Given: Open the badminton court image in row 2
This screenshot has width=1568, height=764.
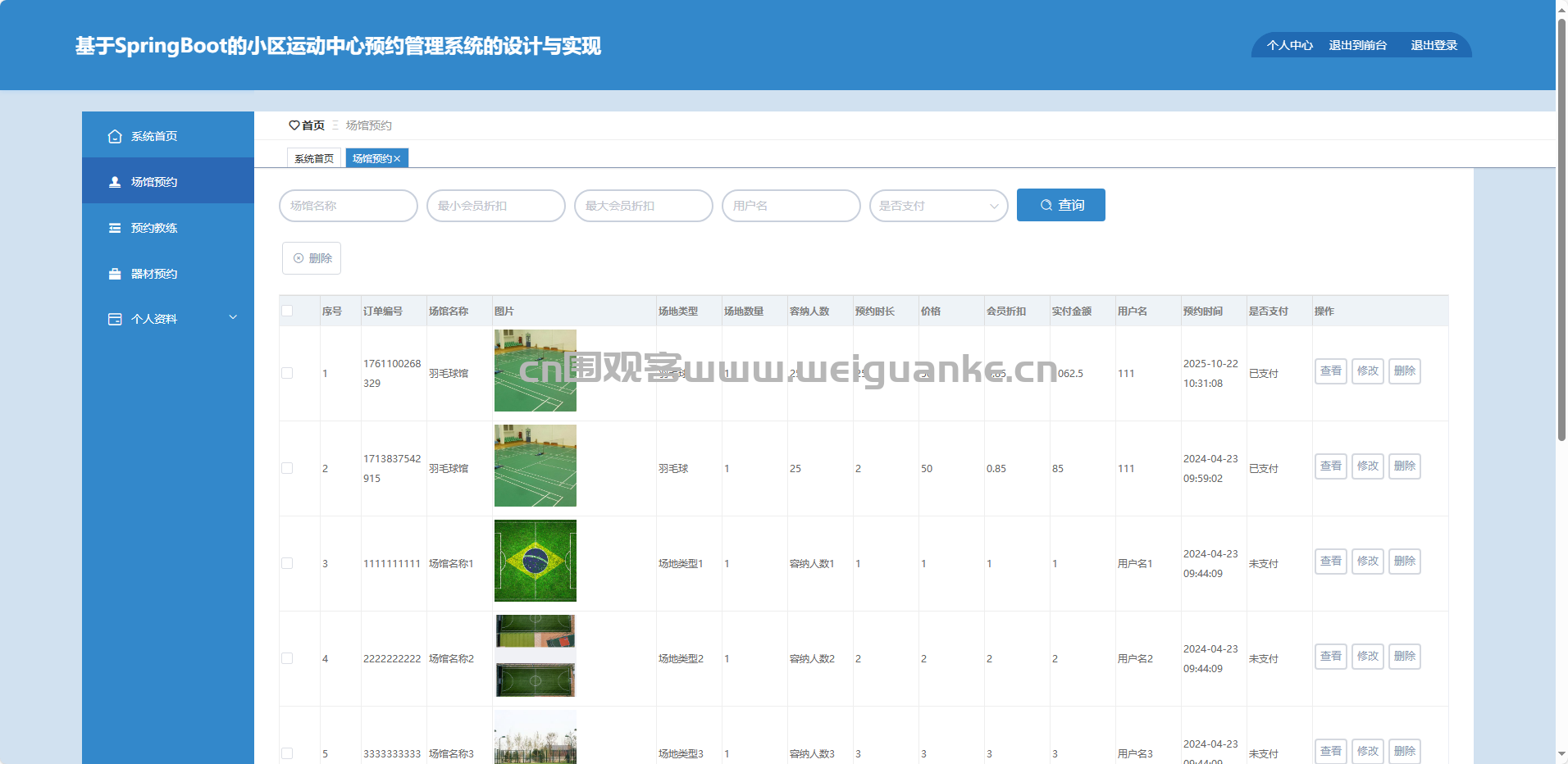Looking at the screenshot, I should tap(536, 466).
